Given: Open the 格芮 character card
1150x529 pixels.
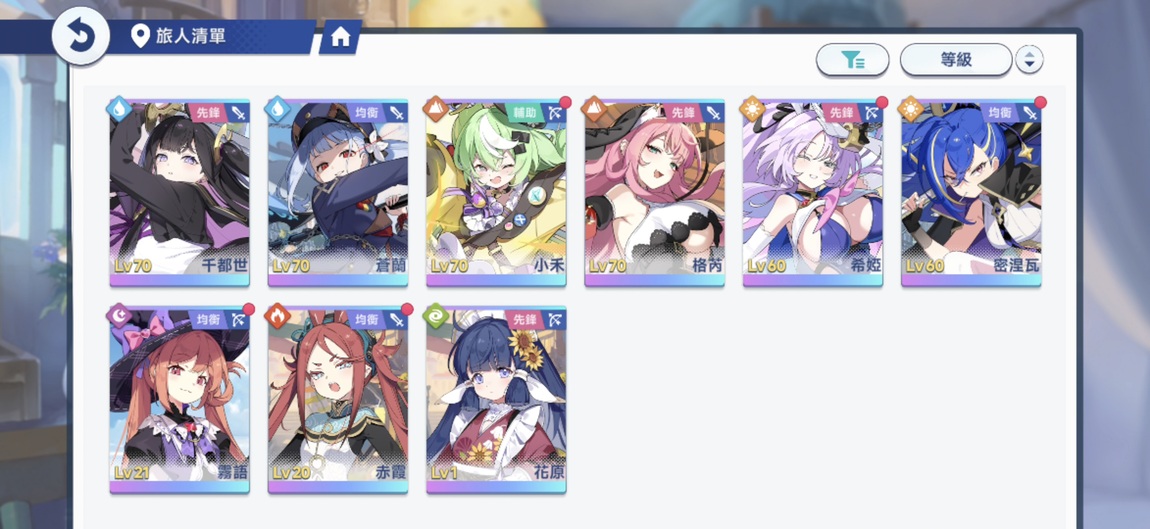Looking at the screenshot, I should 655,193.
